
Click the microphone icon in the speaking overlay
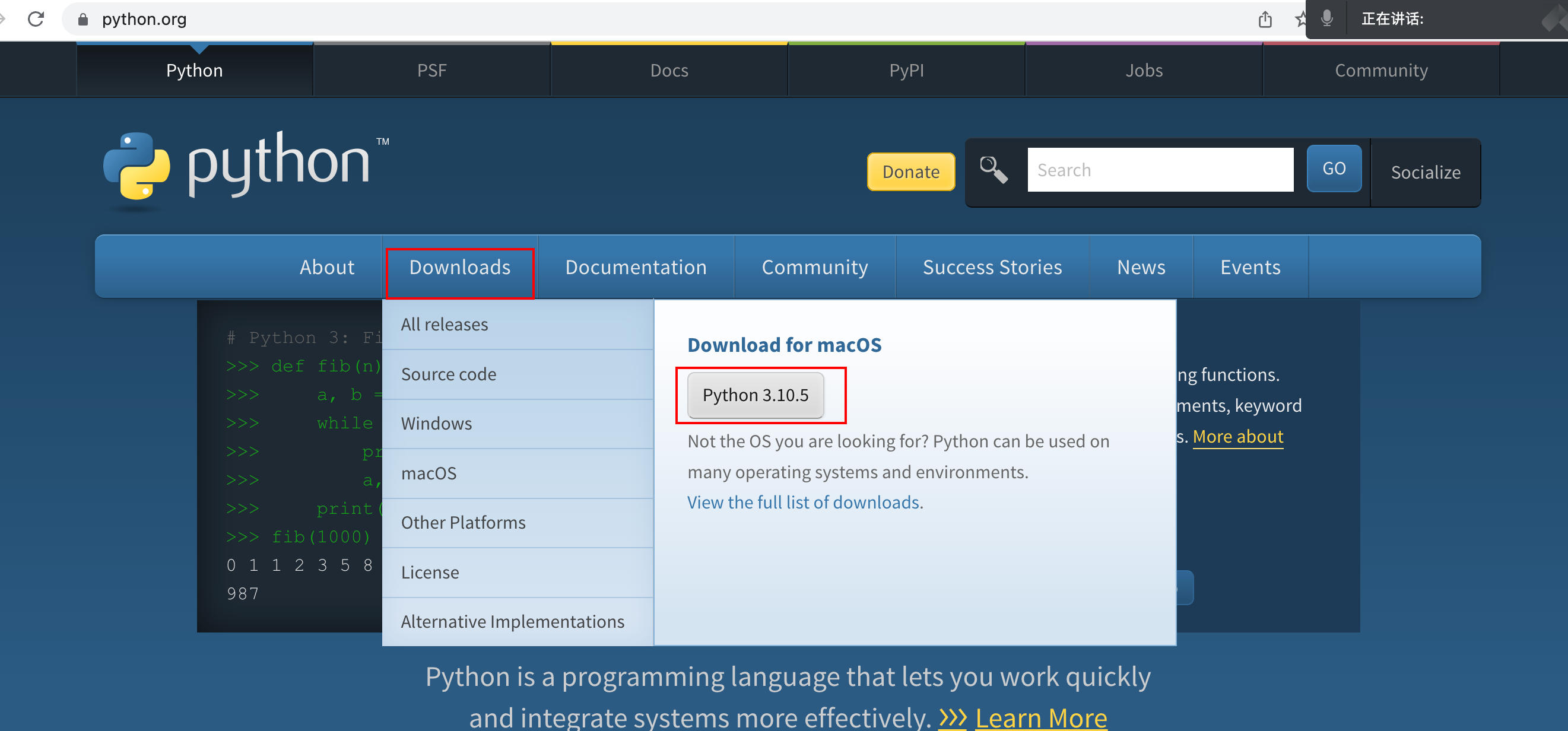tap(1327, 19)
